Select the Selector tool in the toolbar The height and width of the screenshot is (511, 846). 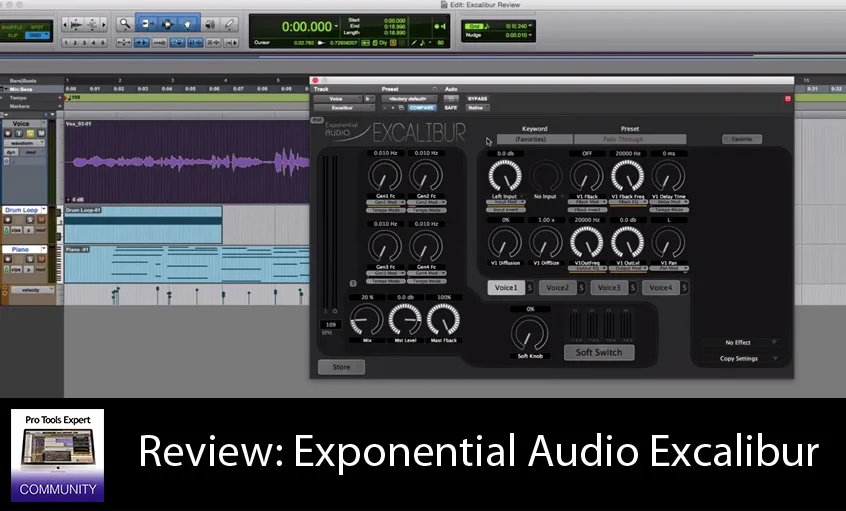coord(167,24)
